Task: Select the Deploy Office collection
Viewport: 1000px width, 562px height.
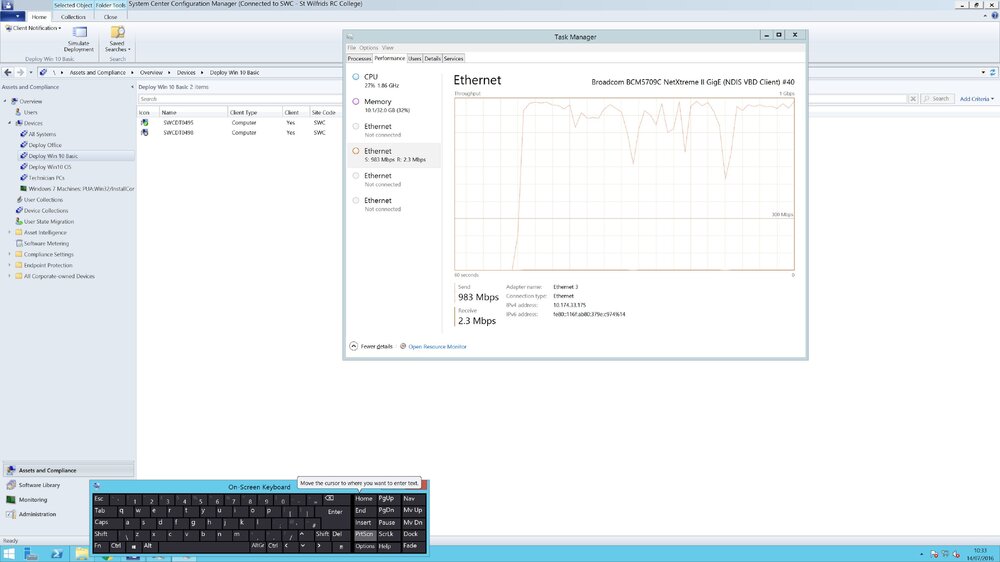Action: (45, 145)
